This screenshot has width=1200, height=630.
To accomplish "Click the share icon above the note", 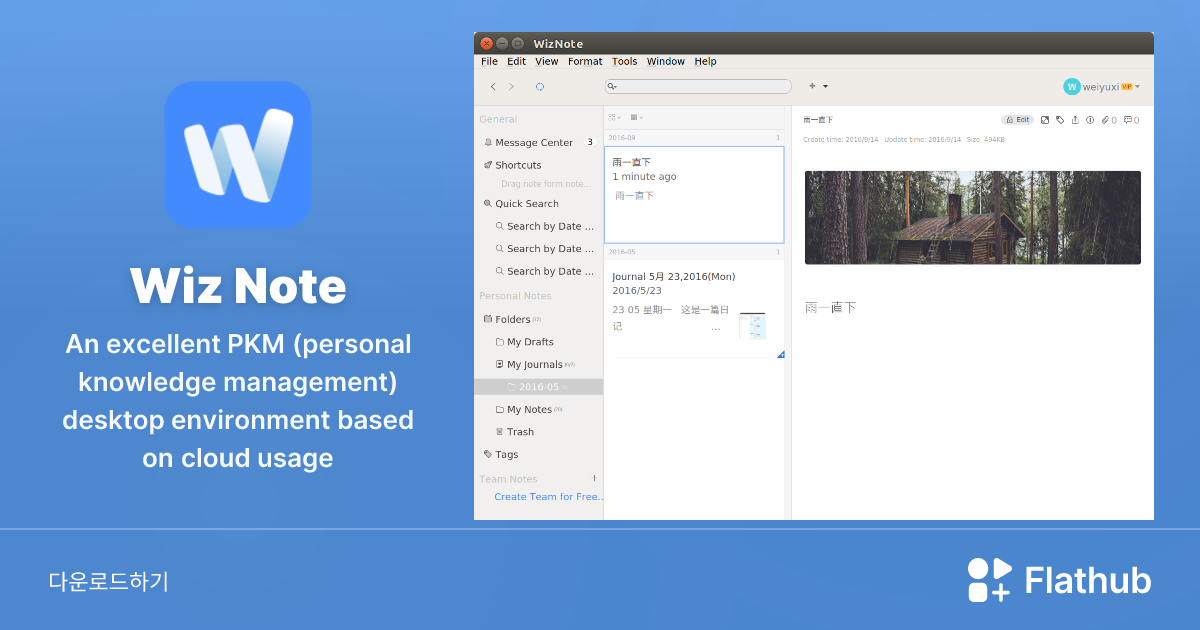I will click(x=1073, y=119).
